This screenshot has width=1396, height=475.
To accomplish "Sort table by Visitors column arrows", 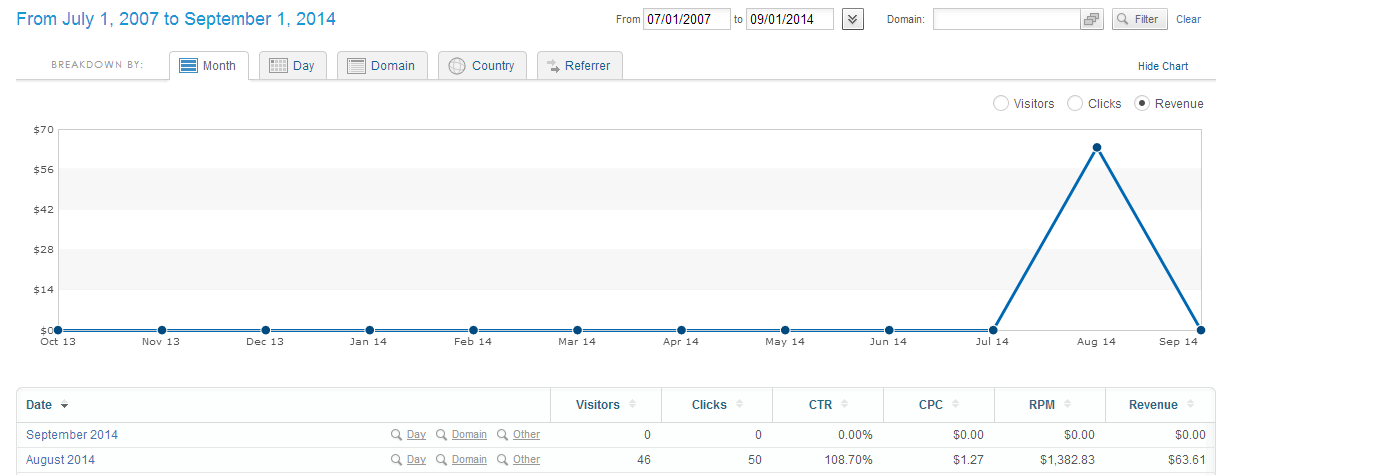I will [632, 405].
